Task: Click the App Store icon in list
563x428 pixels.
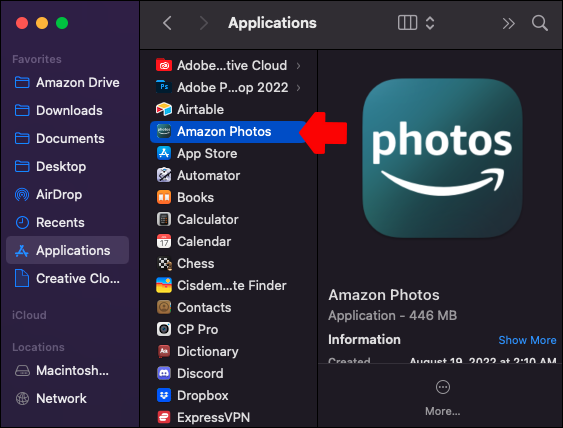Action: (164, 153)
